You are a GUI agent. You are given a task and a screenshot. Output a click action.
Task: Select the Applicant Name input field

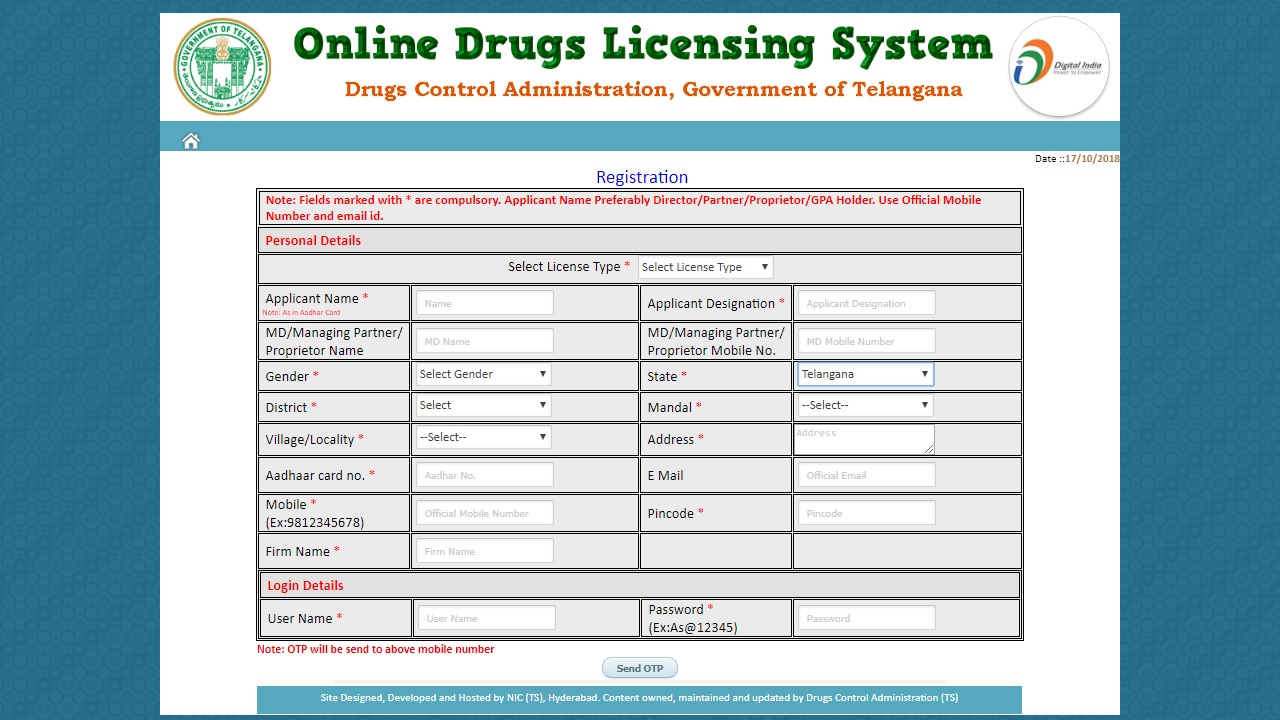483,302
